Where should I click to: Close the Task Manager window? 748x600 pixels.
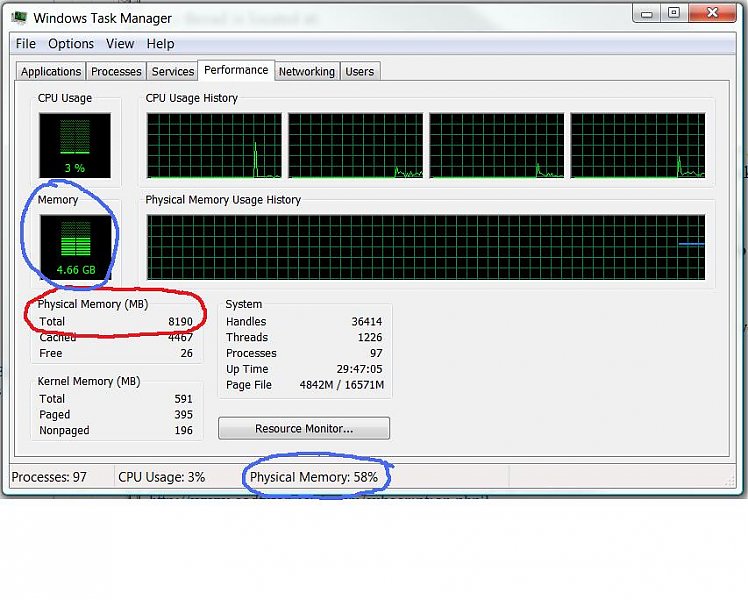pos(712,13)
